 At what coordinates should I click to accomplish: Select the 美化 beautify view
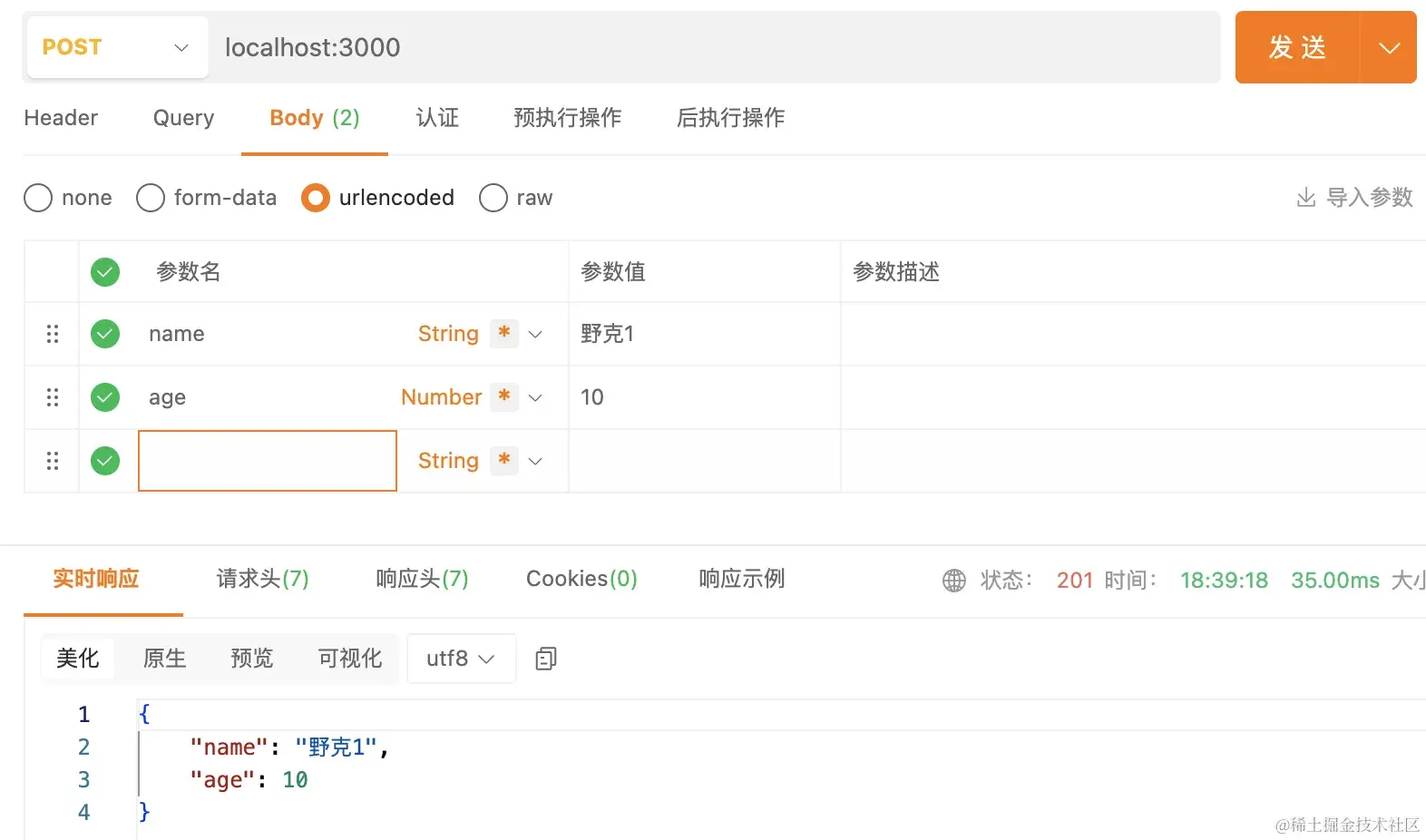tap(78, 658)
